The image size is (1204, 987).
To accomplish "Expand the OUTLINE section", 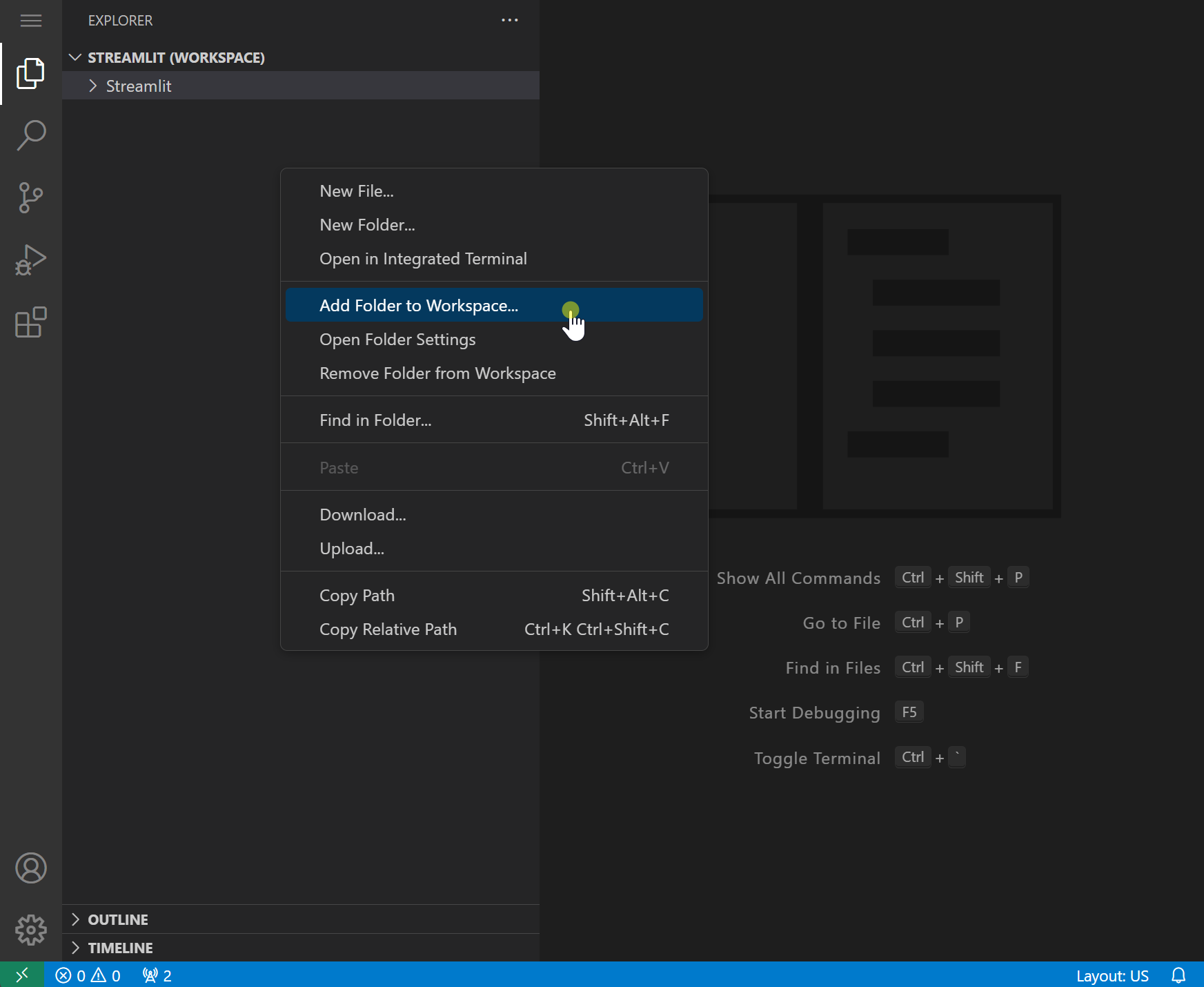I will pos(301,919).
